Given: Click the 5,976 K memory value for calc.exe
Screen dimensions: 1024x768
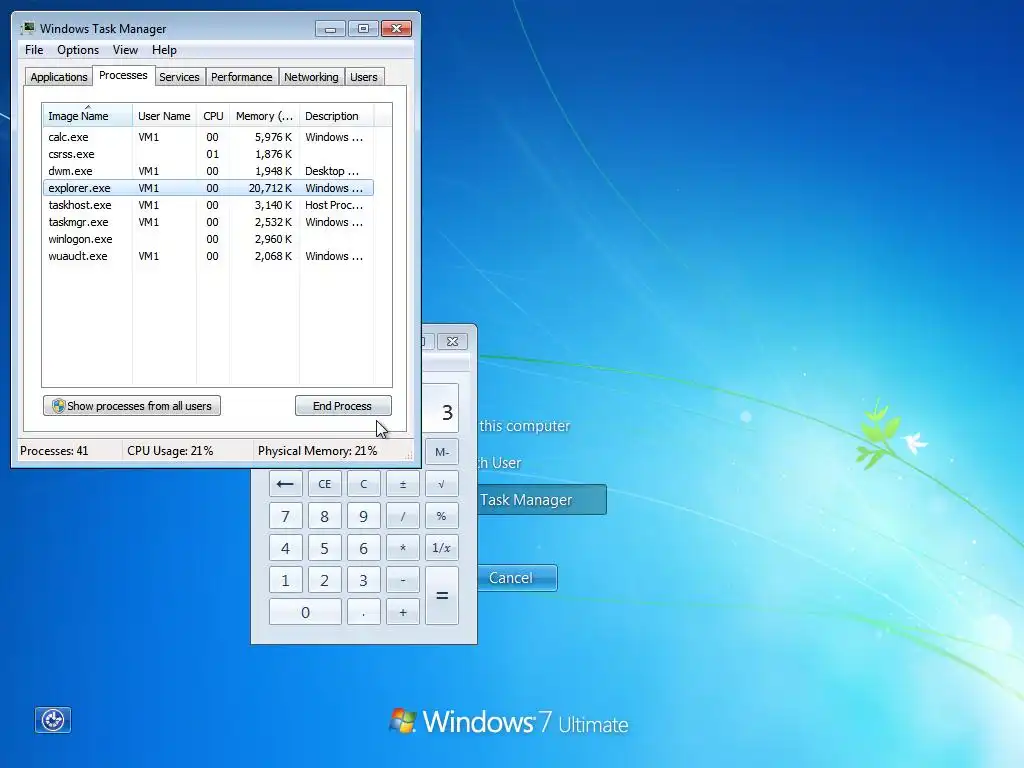Looking at the screenshot, I should pos(273,137).
